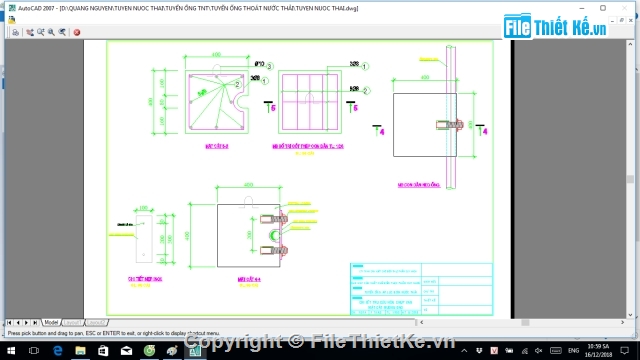Image resolution: width=640 pixels, height=360 pixels.
Task: Click the Zoom Original tool
Action: (x=62, y=32)
